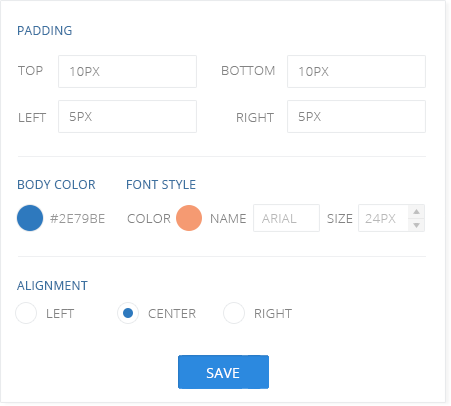Open the orange font color swatch
The image size is (451, 406).
pyautogui.click(x=189, y=218)
